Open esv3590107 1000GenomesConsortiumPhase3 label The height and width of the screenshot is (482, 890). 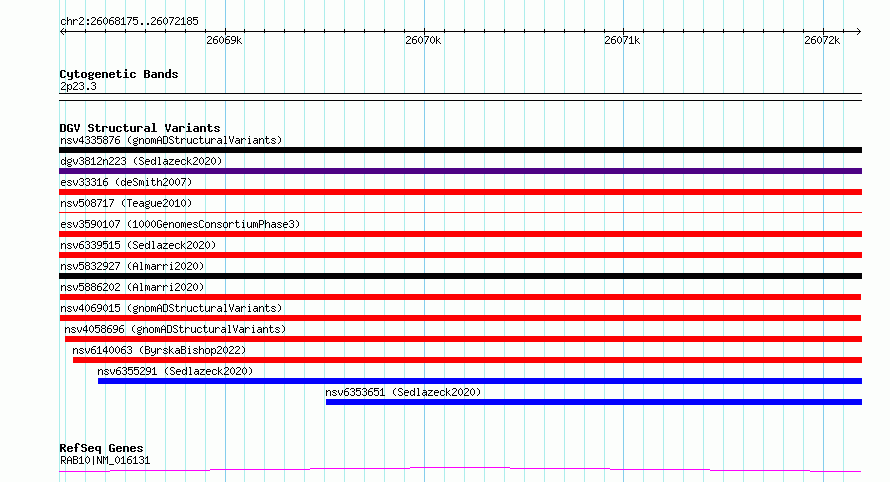pos(180,224)
